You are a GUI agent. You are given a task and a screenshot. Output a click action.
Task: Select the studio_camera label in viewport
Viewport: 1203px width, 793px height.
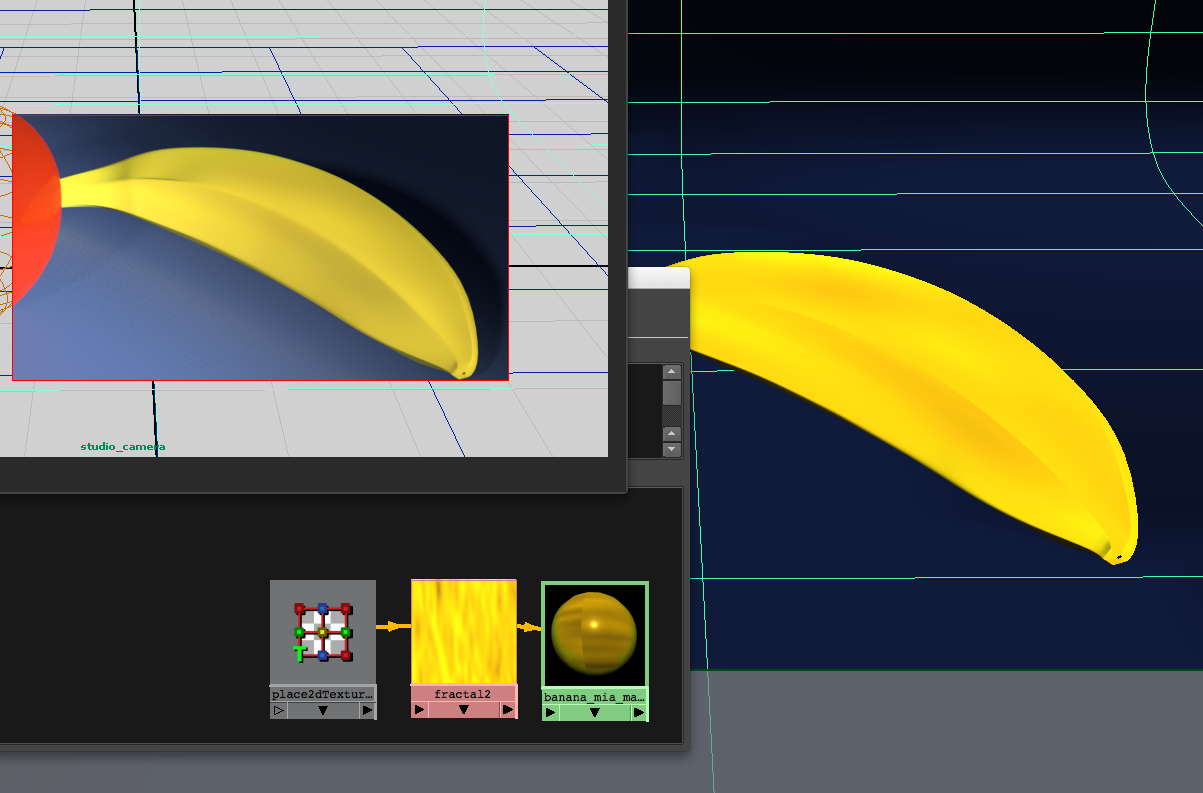tap(123, 447)
